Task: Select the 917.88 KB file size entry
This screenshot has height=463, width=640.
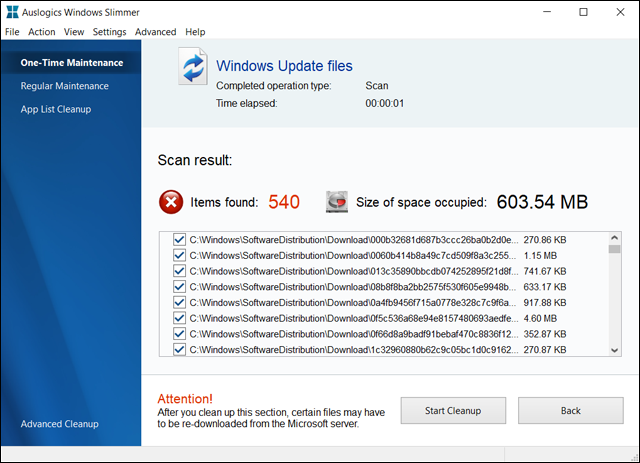Action: pyautogui.click(x=545, y=303)
